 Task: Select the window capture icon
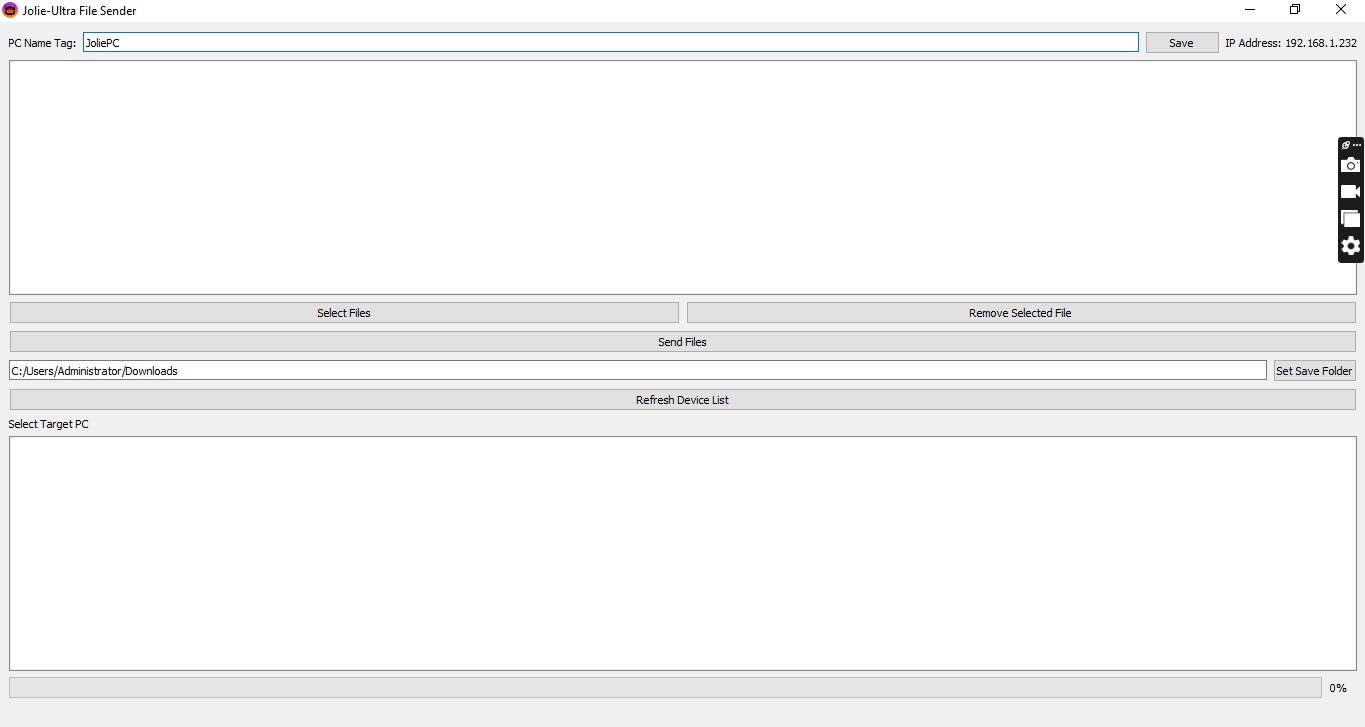1351,219
